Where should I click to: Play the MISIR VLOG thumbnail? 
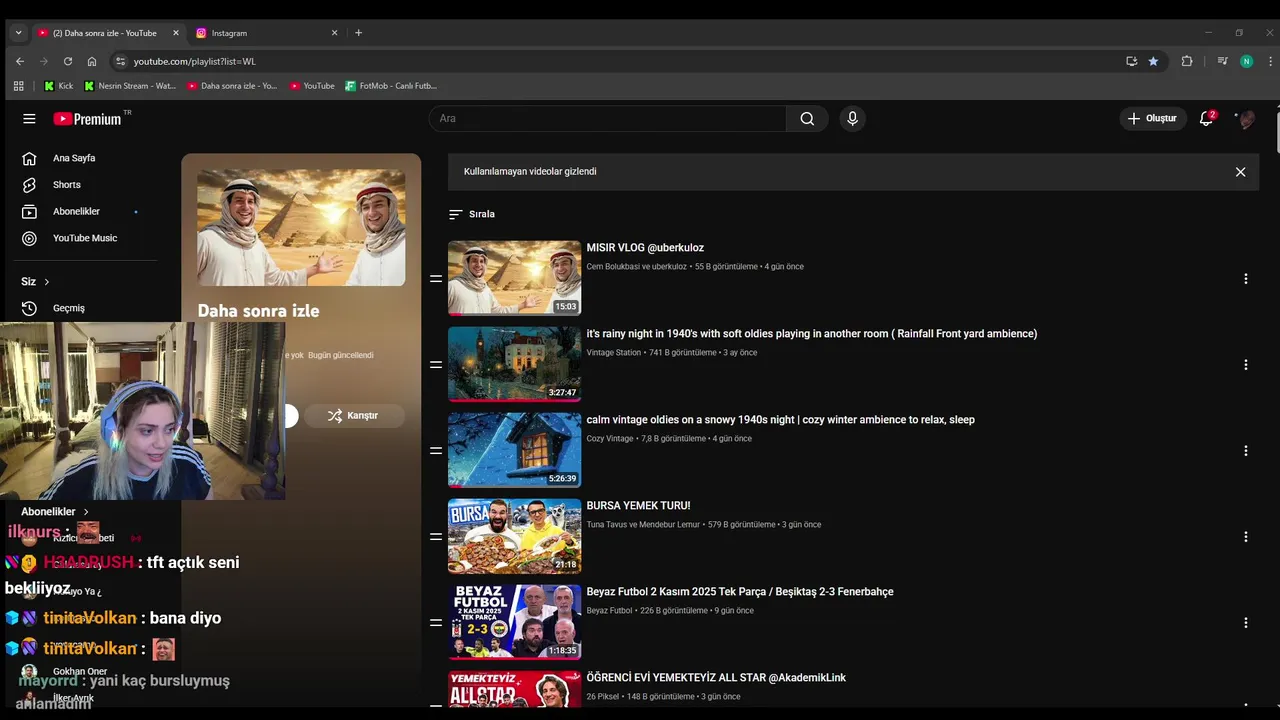pos(514,278)
